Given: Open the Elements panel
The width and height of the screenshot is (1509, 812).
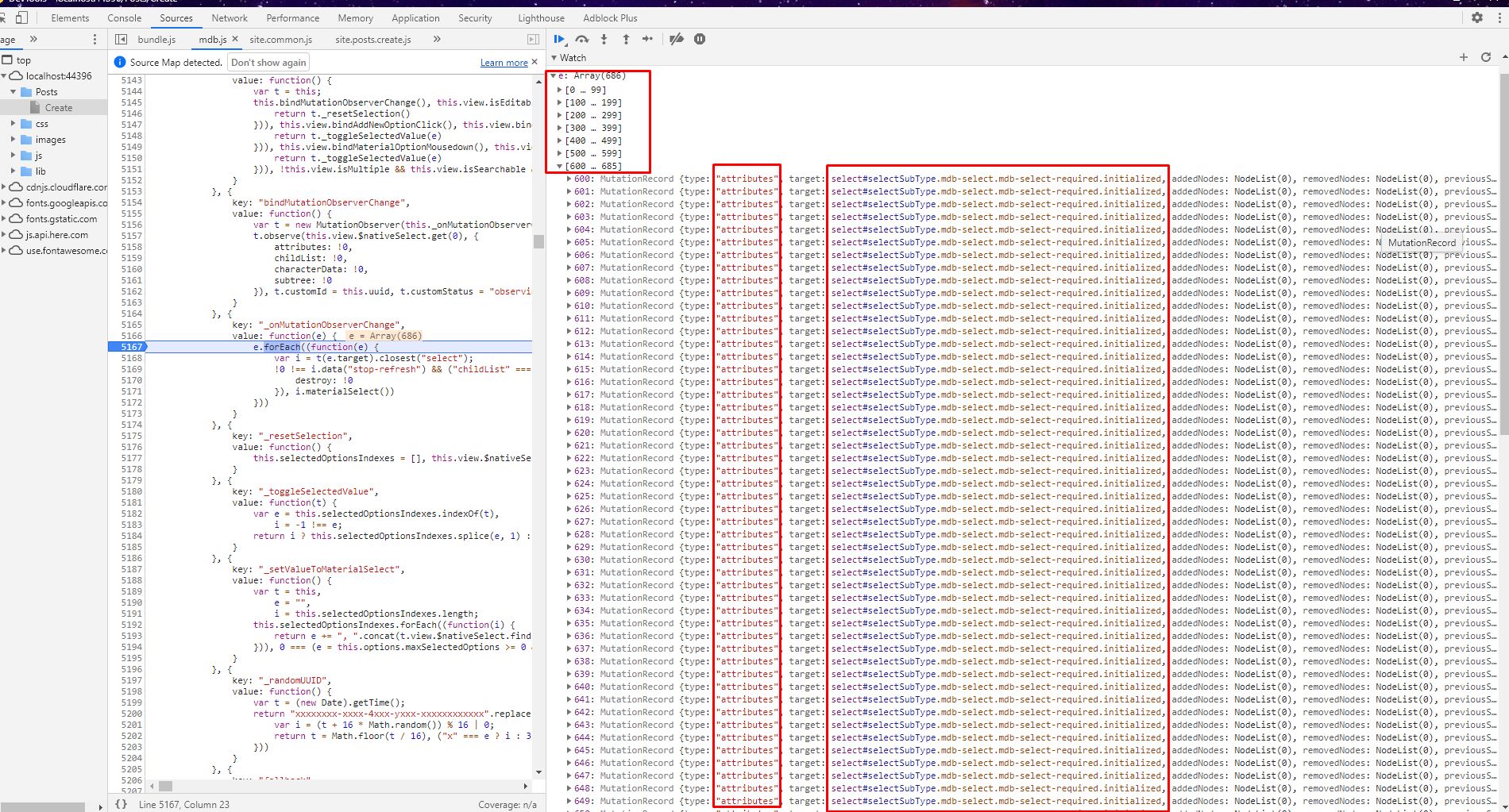Looking at the screenshot, I should [x=70, y=17].
